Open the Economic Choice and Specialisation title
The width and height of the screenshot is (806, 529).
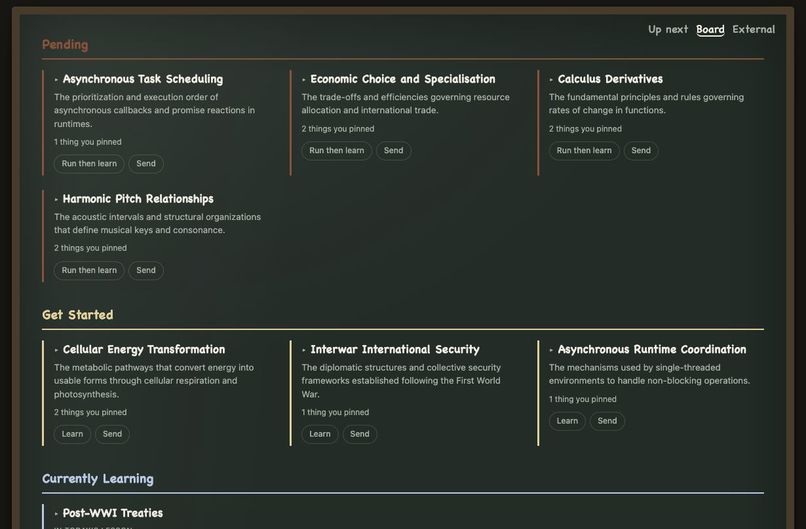click(x=403, y=79)
